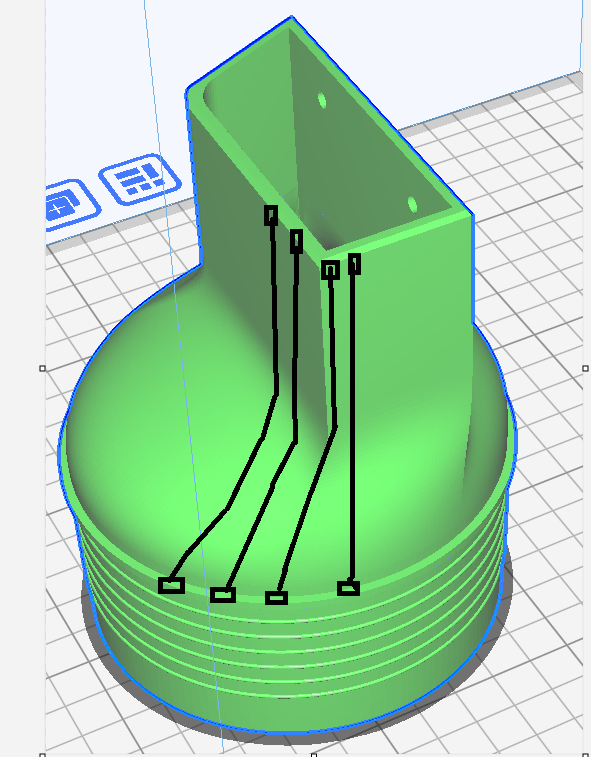
Task: Click the third upper marker box at the bracket corner
Action: [330, 270]
